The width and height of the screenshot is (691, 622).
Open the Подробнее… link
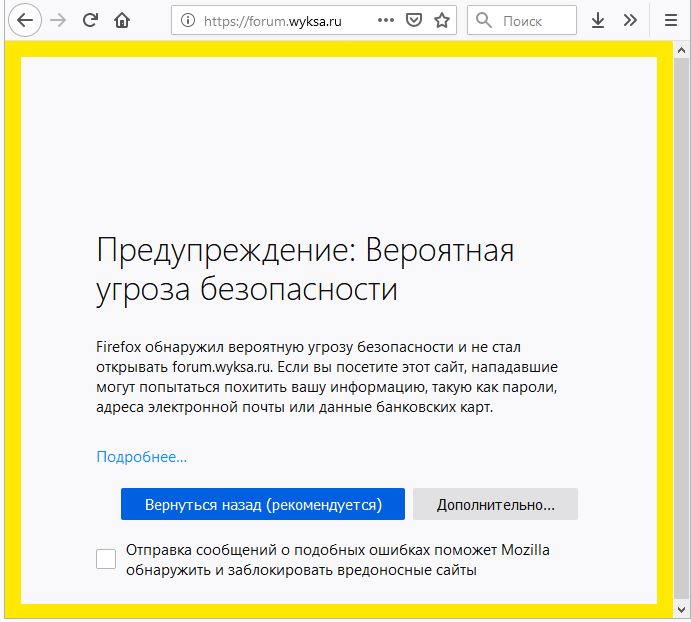coord(141,457)
